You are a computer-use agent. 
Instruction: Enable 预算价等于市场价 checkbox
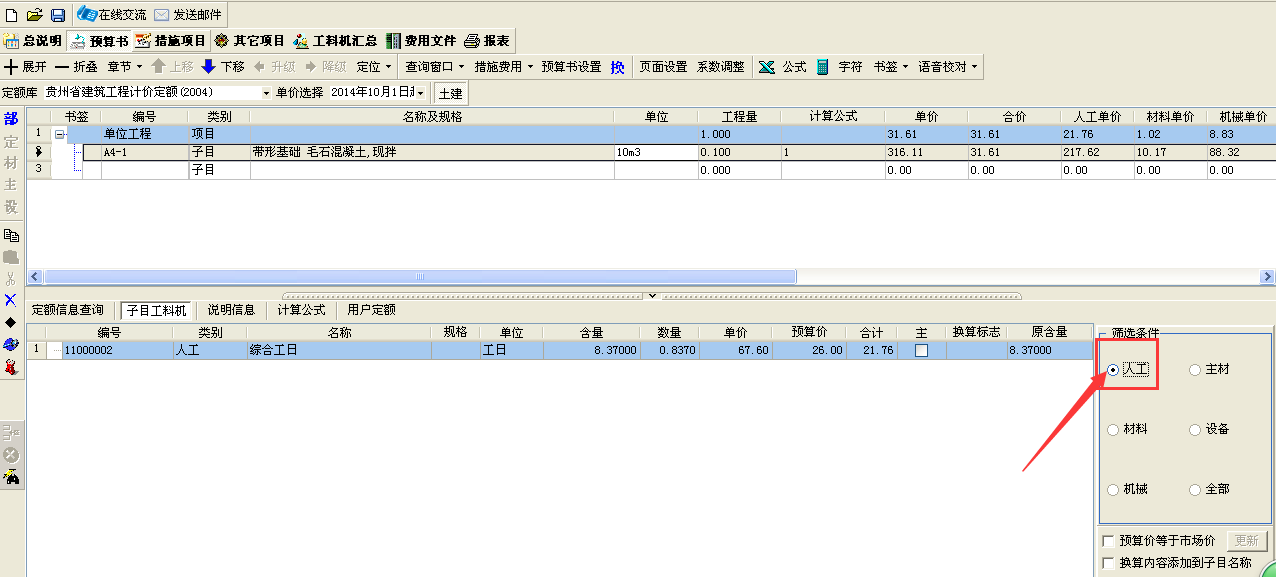pyautogui.click(x=1108, y=541)
